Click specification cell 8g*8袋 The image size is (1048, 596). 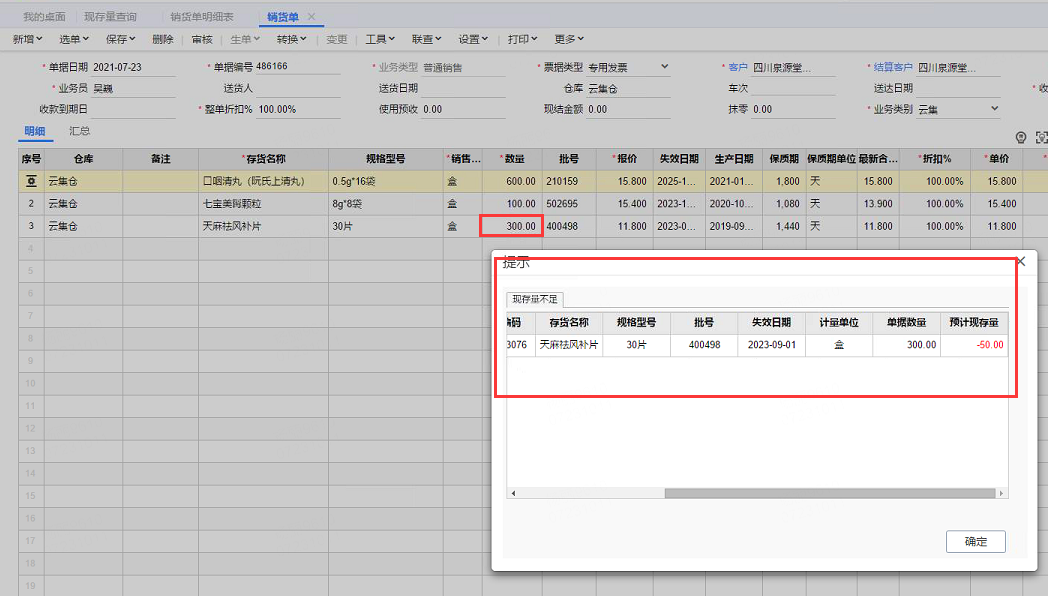click(386, 204)
